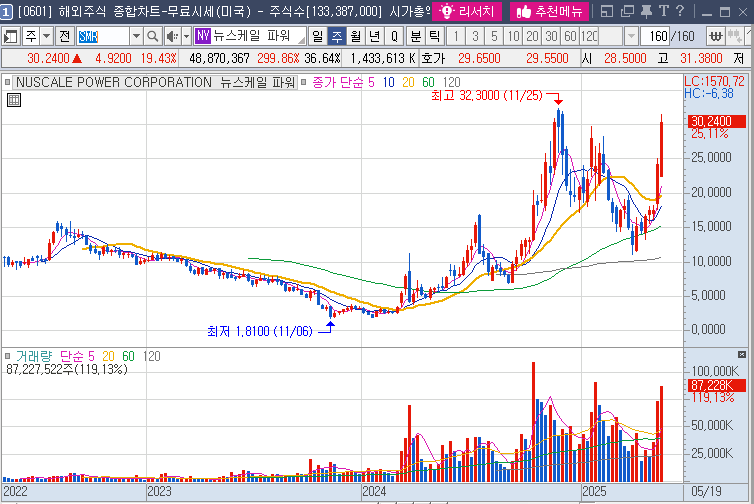Switch to monthly chart with 월

(x=355, y=36)
